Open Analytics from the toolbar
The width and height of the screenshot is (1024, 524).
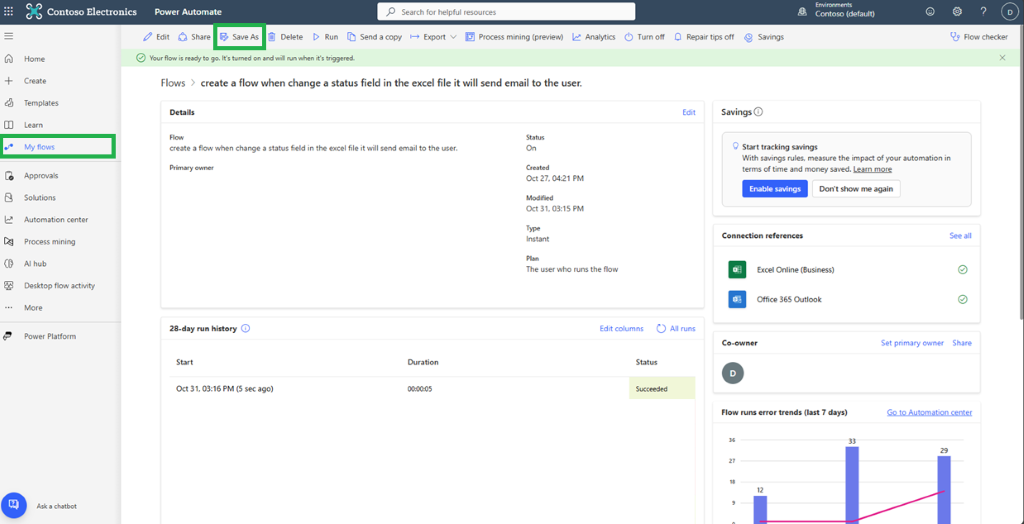click(x=594, y=37)
